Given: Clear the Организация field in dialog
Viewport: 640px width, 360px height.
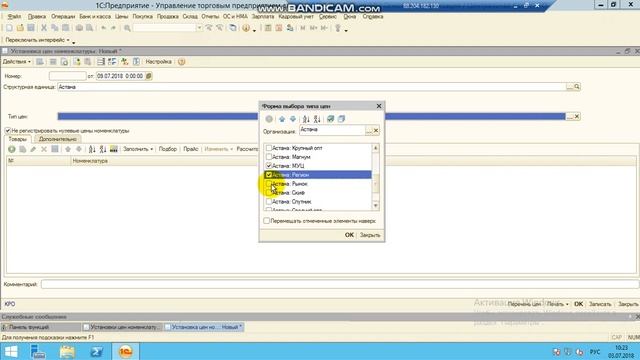Looking at the screenshot, I should [x=376, y=130].
